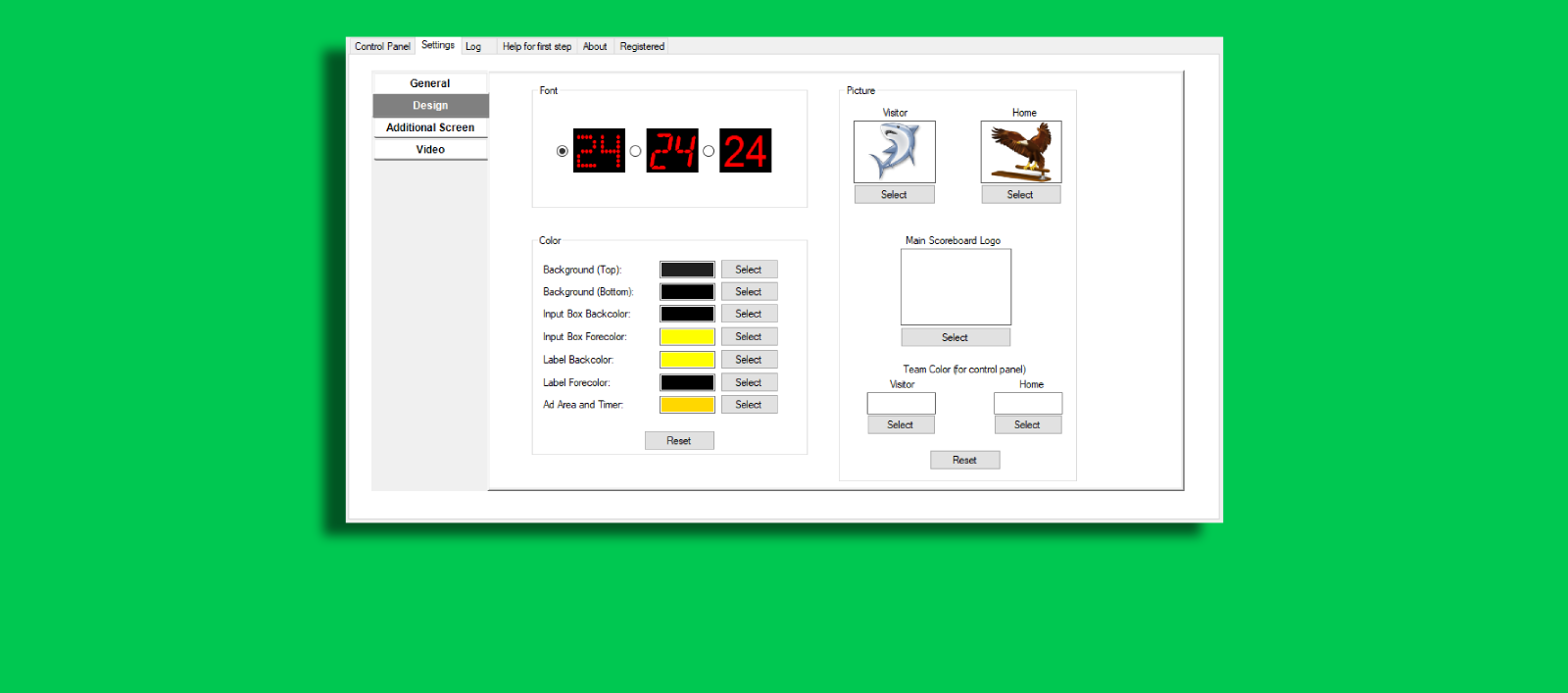The image size is (1568, 693).
Task: Click the Visitor shark team picture
Action: [894, 152]
